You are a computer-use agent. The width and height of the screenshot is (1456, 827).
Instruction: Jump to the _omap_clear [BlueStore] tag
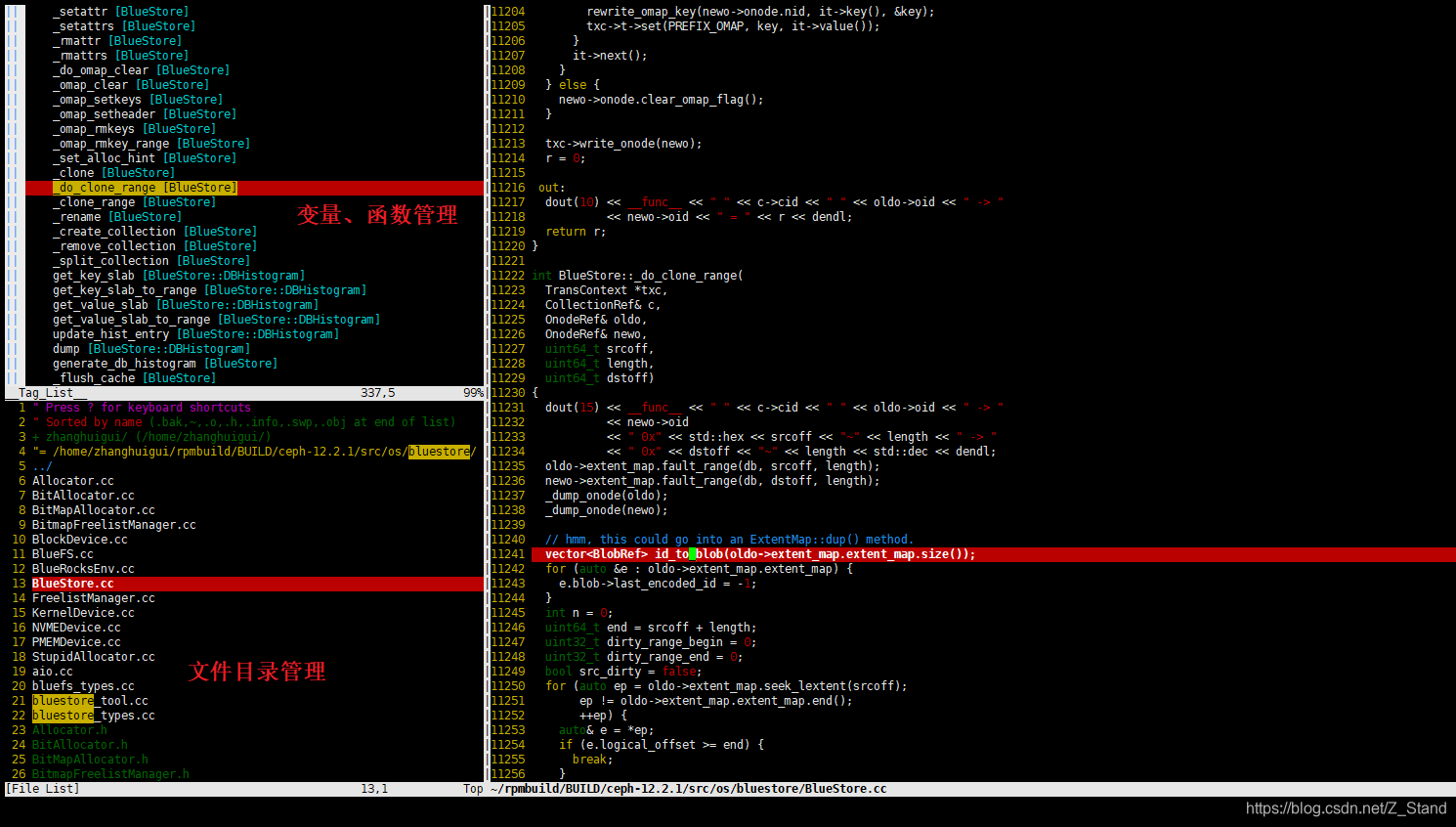(x=131, y=85)
